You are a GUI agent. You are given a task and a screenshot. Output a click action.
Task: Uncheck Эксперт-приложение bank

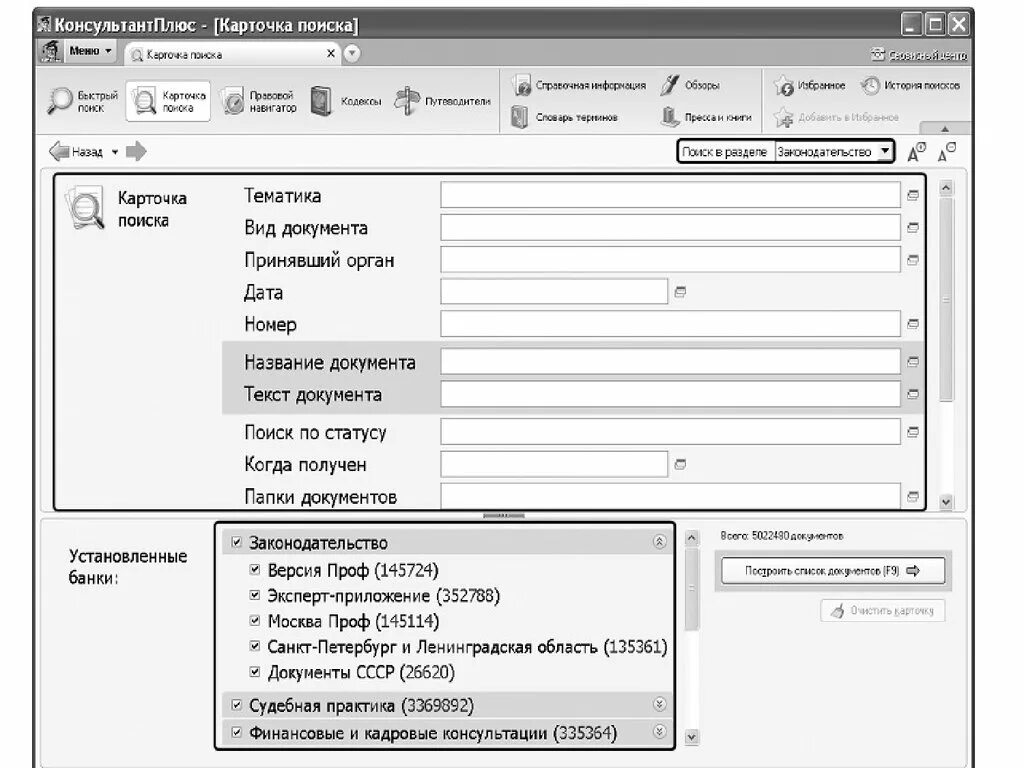[255, 595]
